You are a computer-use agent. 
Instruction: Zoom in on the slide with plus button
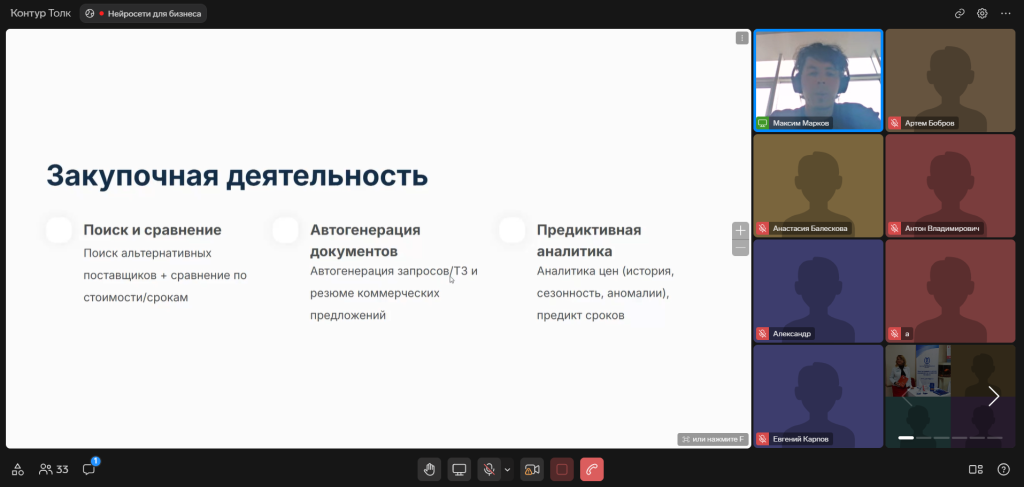coord(741,230)
